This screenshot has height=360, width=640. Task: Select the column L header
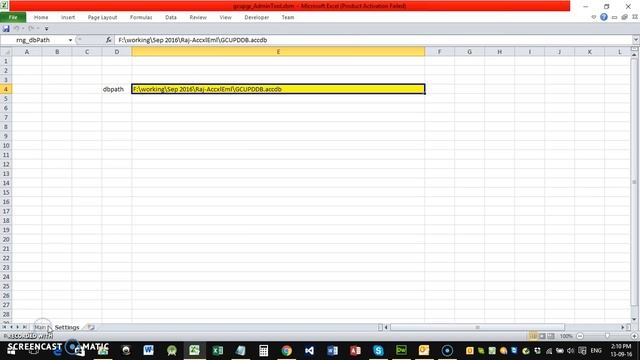(x=619, y=52)
